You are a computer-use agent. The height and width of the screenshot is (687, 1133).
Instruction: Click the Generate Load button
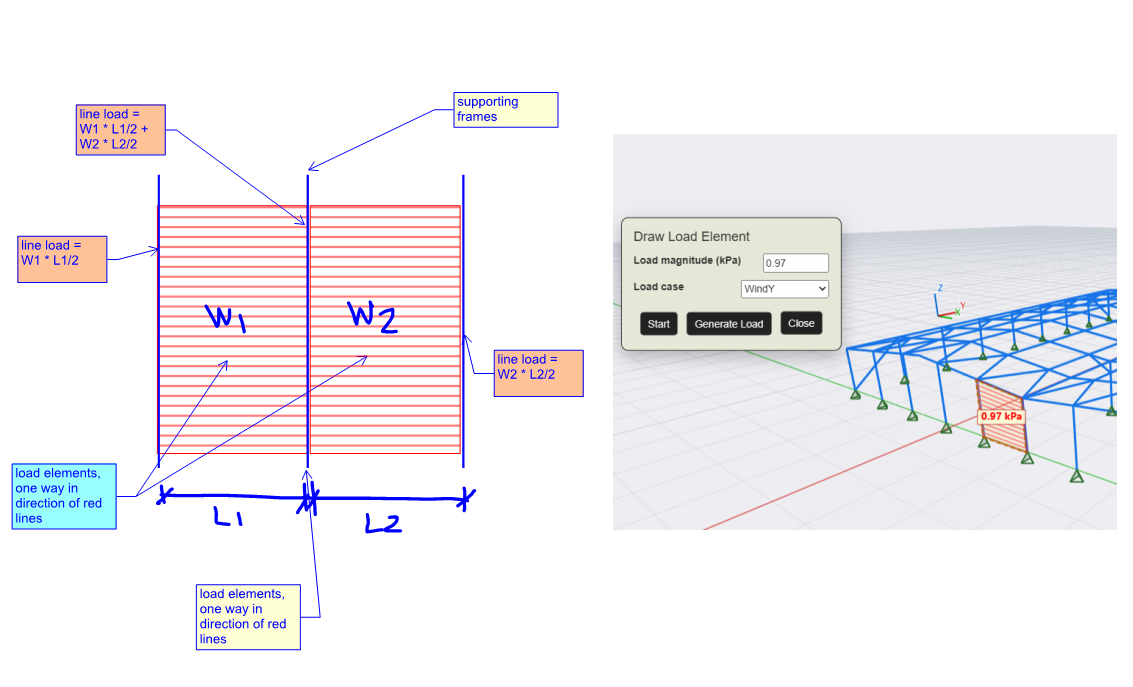[x=728, y=324]
